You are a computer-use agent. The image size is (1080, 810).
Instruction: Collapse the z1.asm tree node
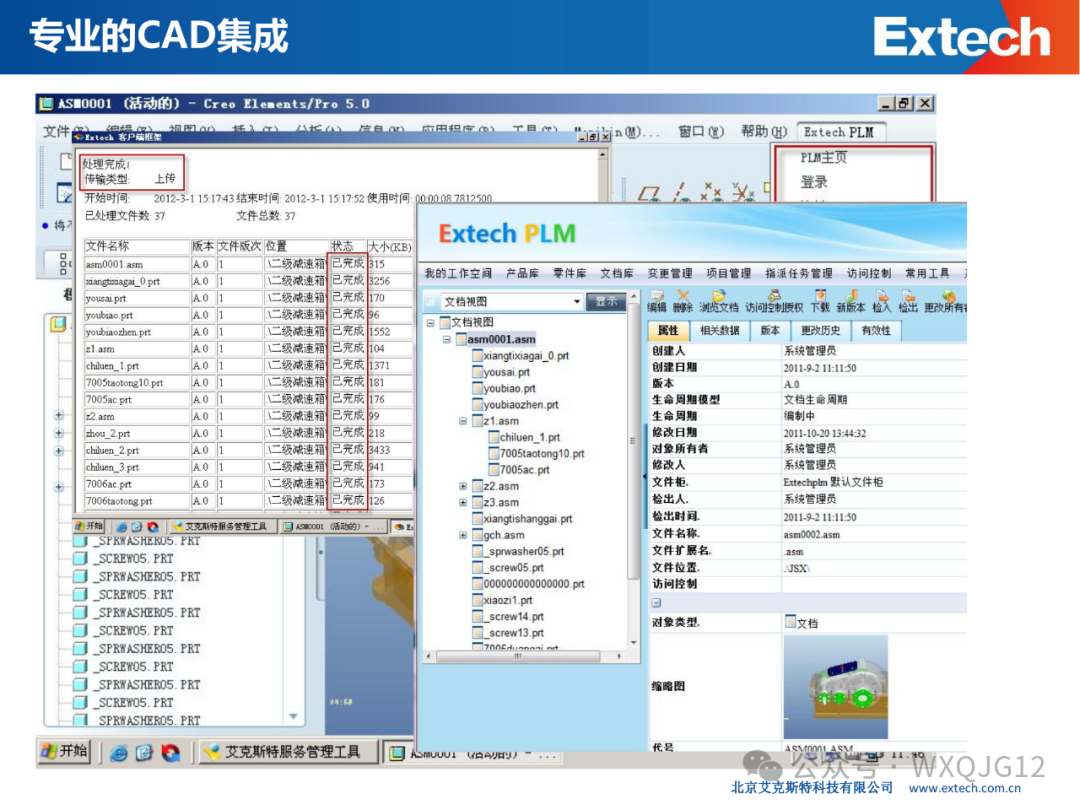click(463, 421)
